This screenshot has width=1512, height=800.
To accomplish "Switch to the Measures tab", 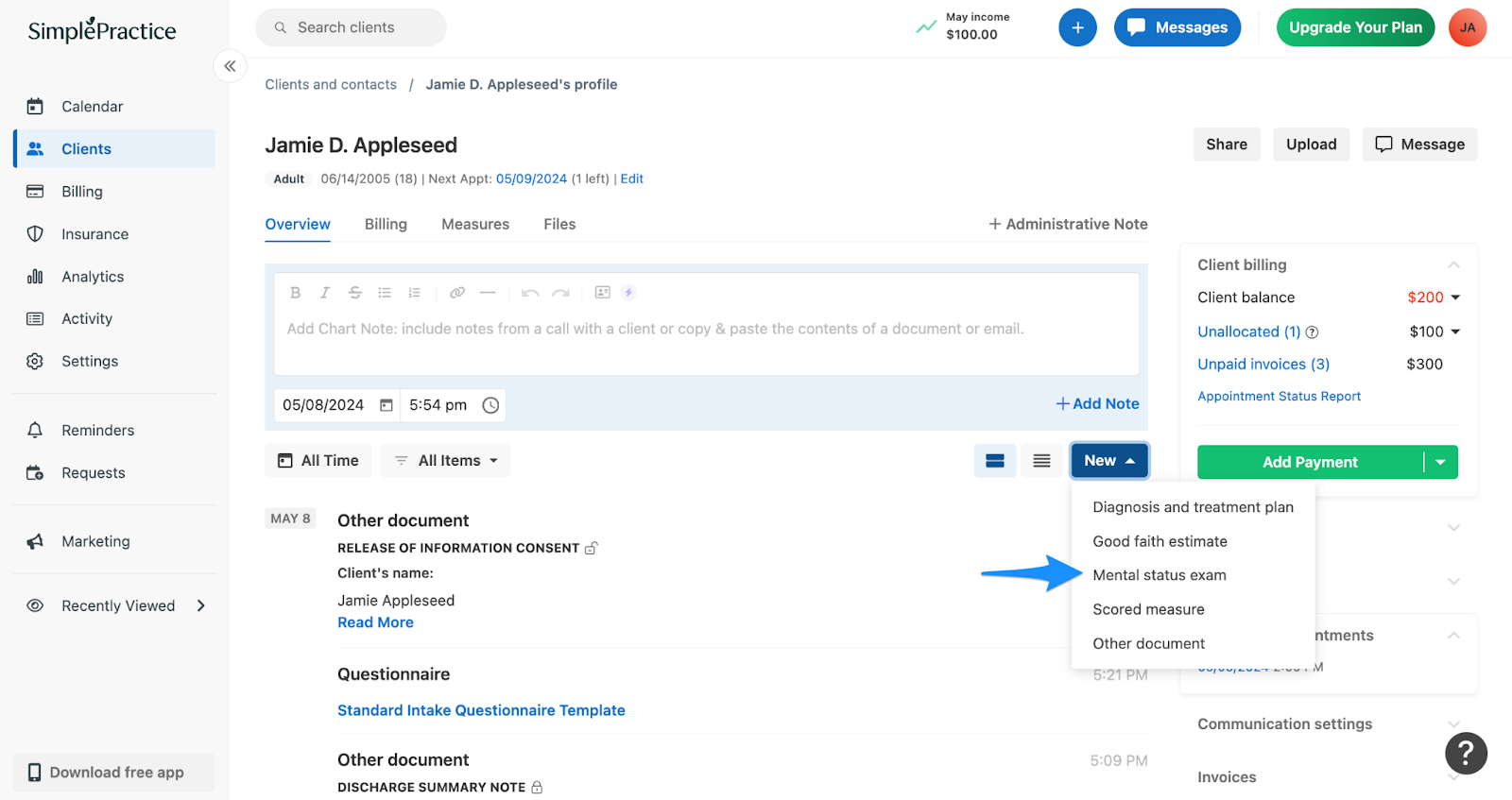I will [x=475, y=225].
